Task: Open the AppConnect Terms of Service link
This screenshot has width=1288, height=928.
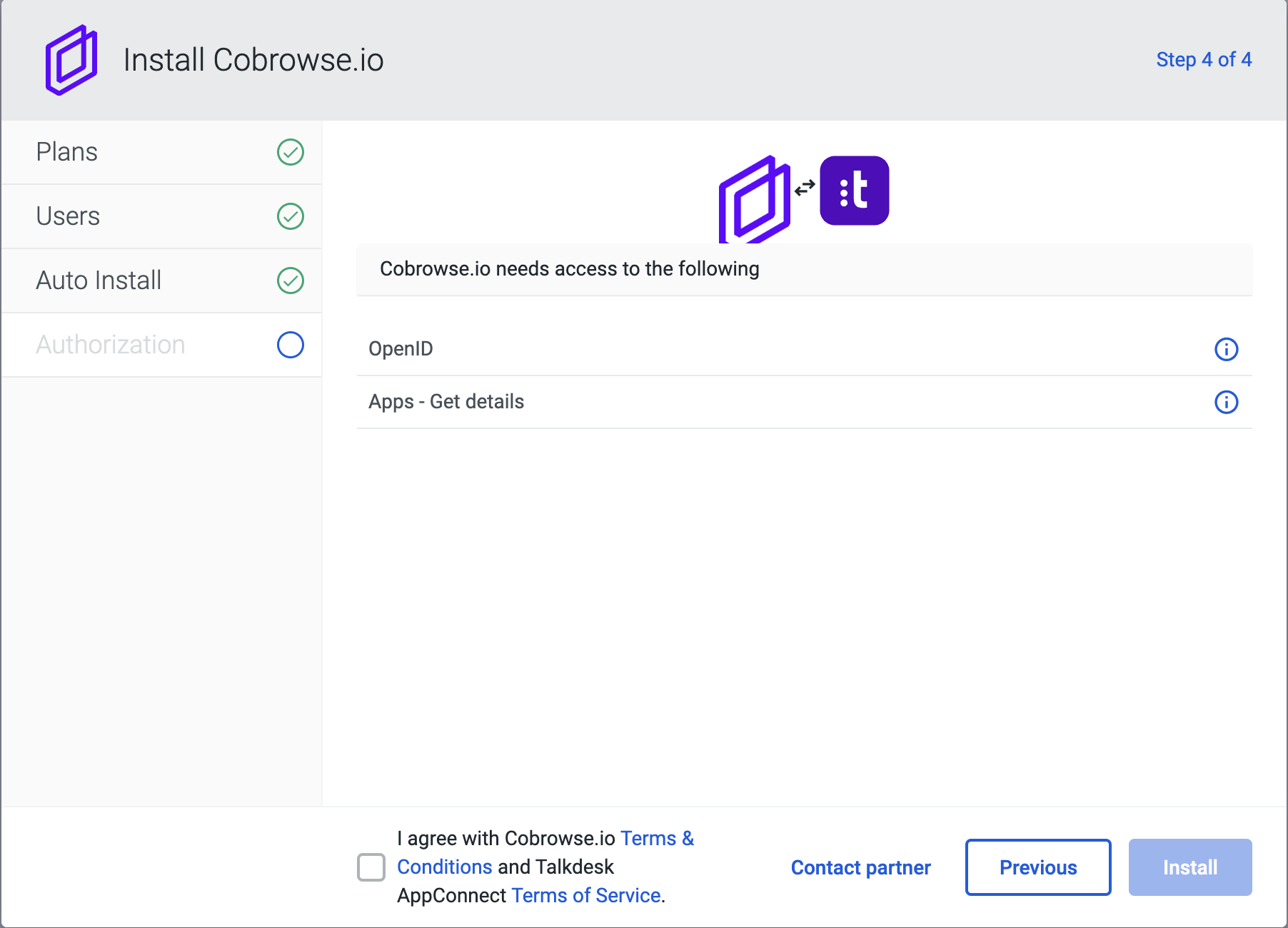Action: coord(585,895)
